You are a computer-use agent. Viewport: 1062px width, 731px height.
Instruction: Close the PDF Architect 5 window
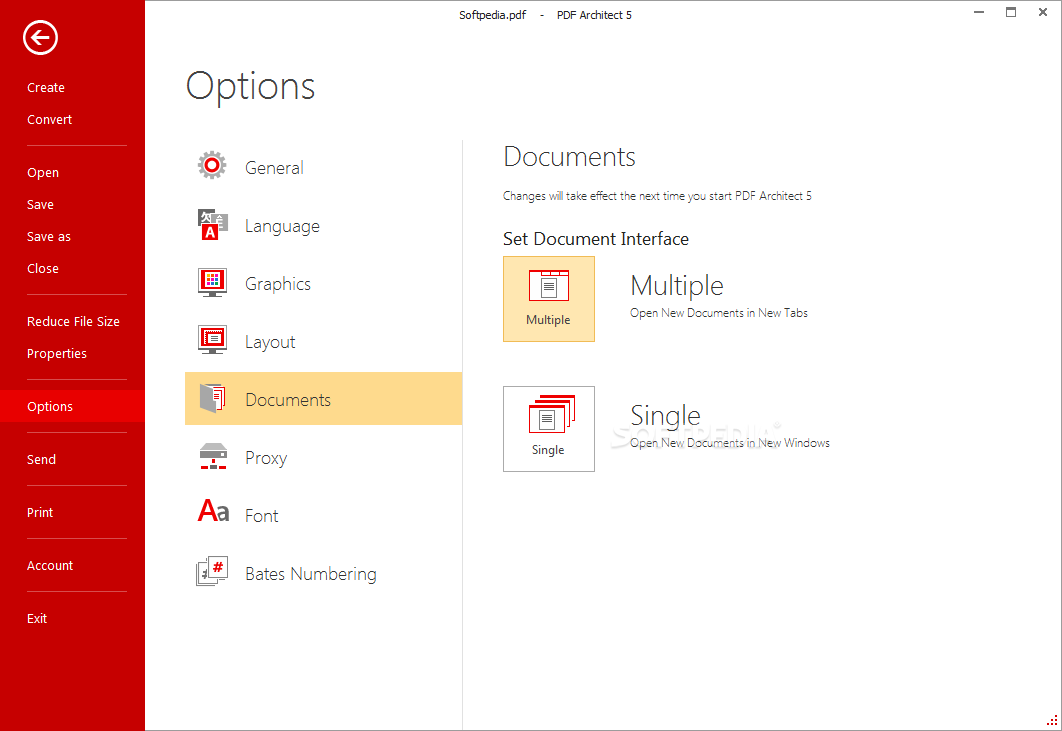[1043, 12]
